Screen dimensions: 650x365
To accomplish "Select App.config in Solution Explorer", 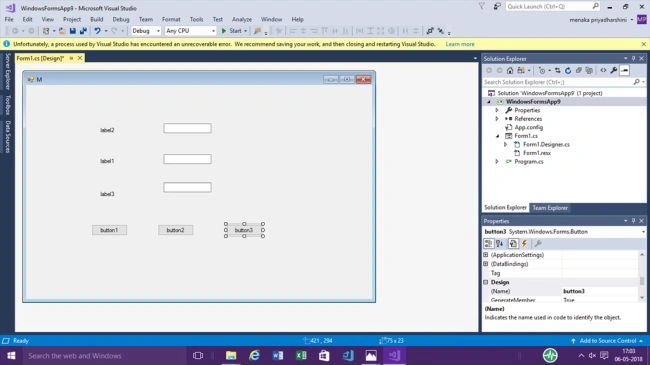I will 529,127.
